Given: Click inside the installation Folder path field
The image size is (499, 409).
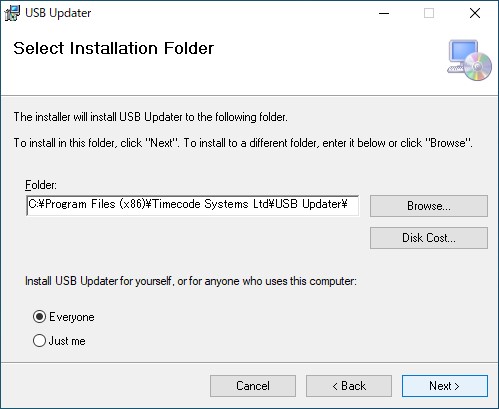Looking at the screenshot, I should pos(193,206).
